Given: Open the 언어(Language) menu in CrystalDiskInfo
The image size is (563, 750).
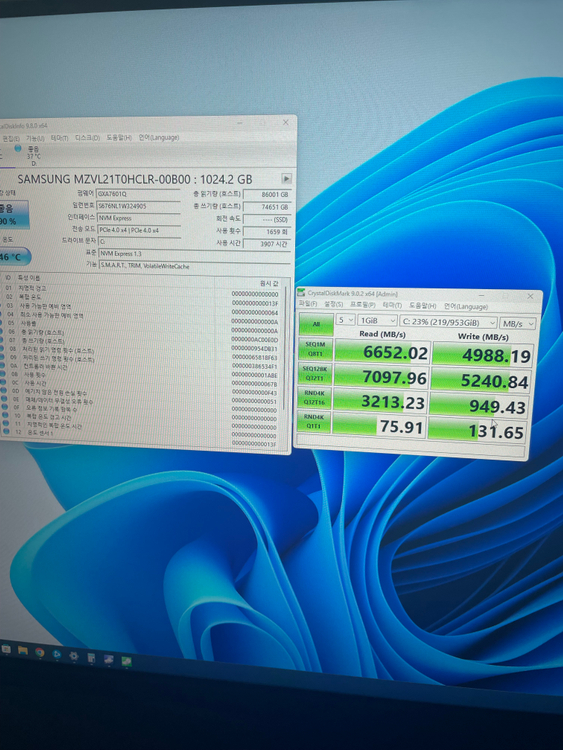Looking at the screenshot, I should 159,137.
